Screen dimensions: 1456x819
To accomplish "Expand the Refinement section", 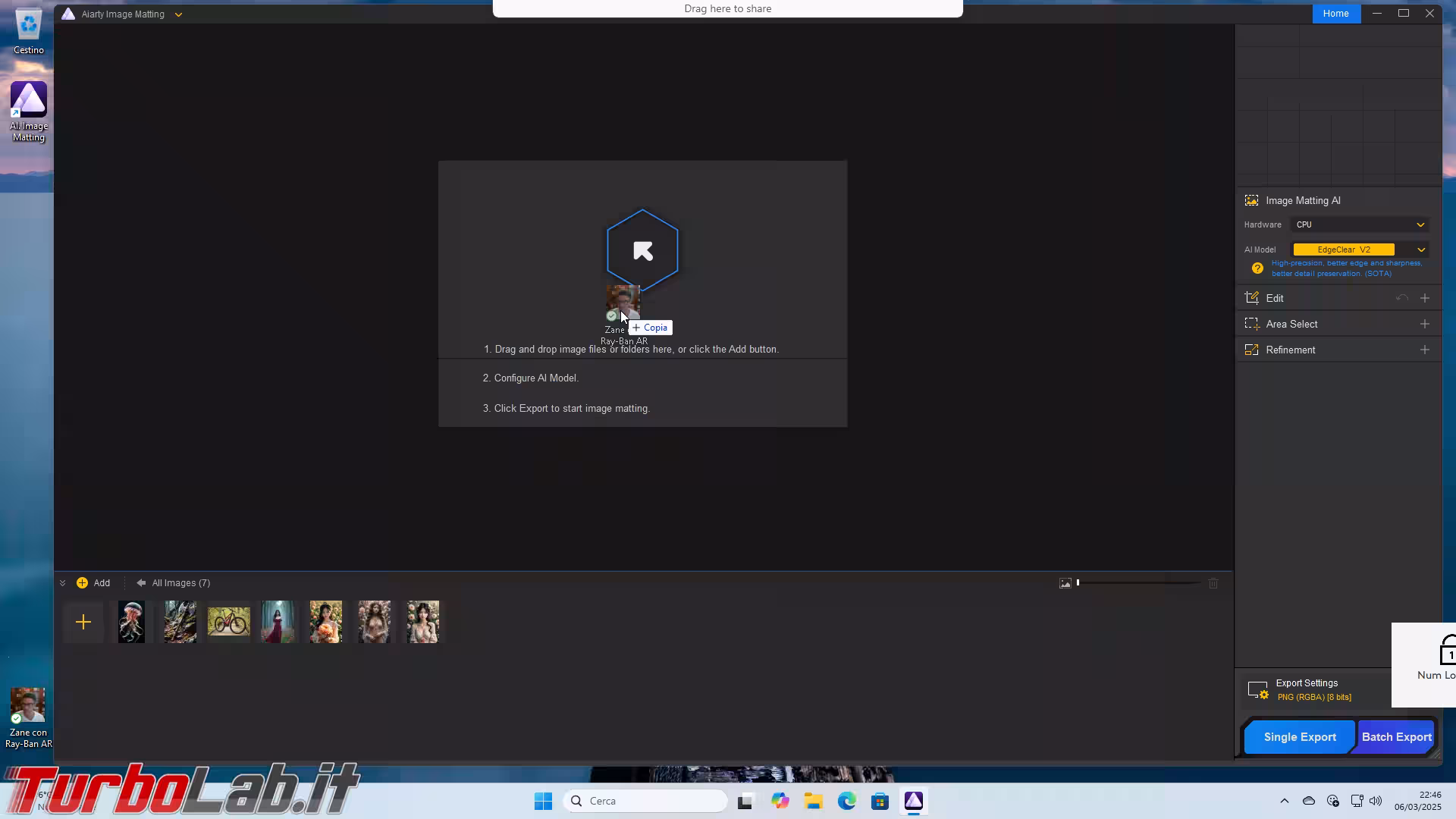I will click(x=1424, y=350).
